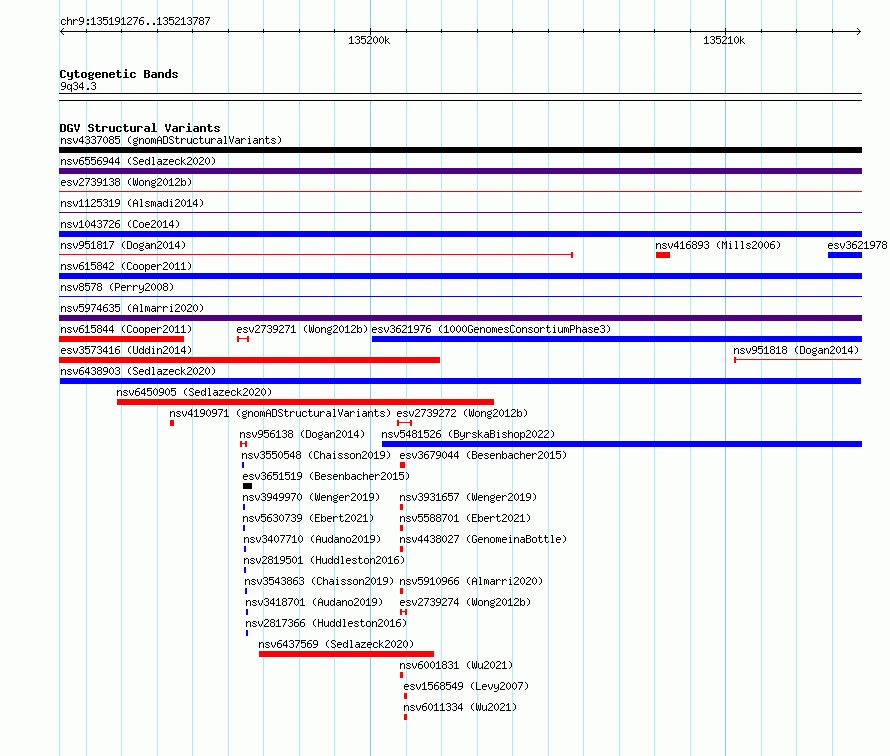Viewport: 890px width, 756px height.
Task: Open the nsv1043726 Coe2014 variant label
Action: tap(120, 224)
